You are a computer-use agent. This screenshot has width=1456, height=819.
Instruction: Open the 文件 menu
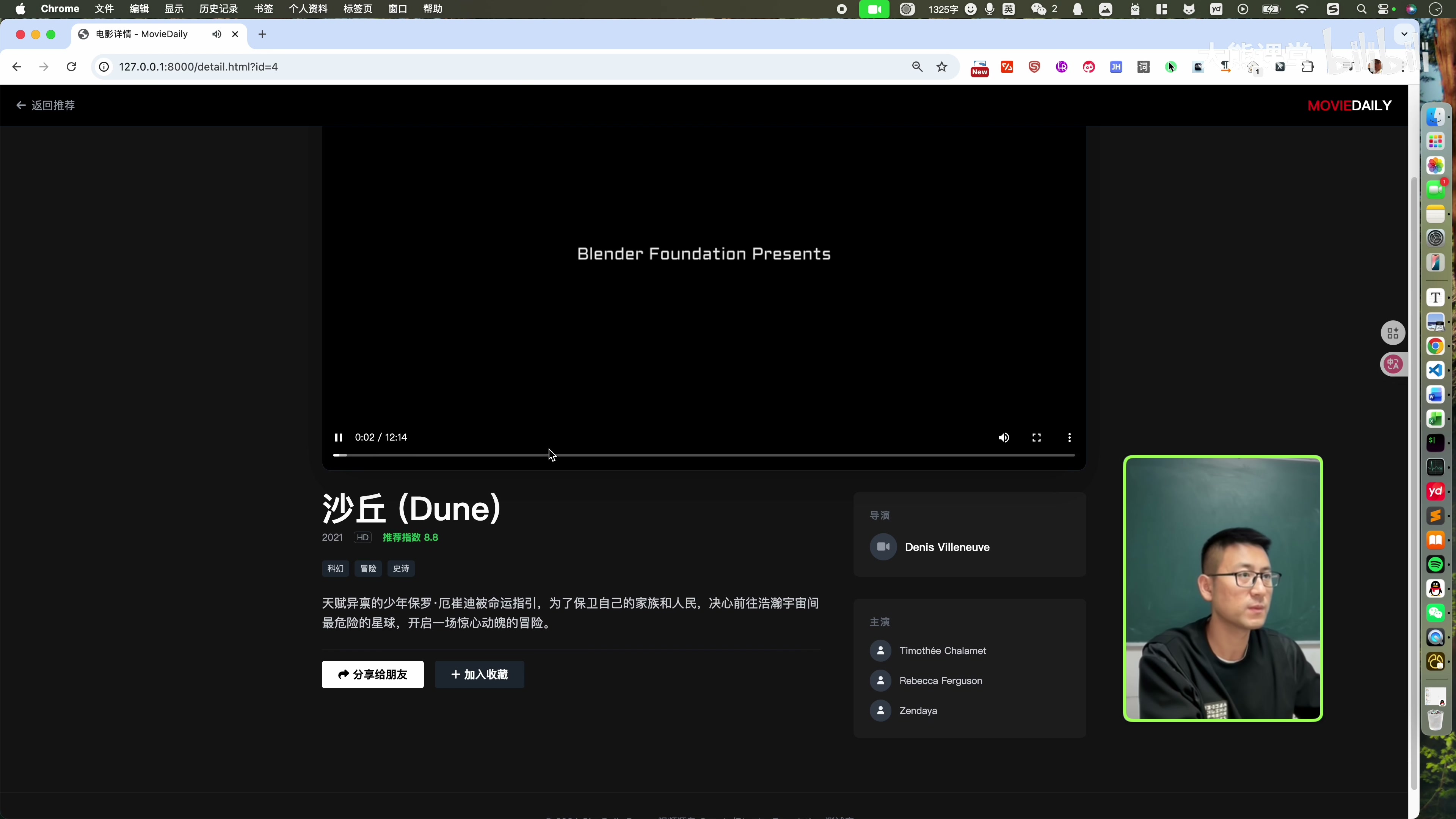pos(104,9)
